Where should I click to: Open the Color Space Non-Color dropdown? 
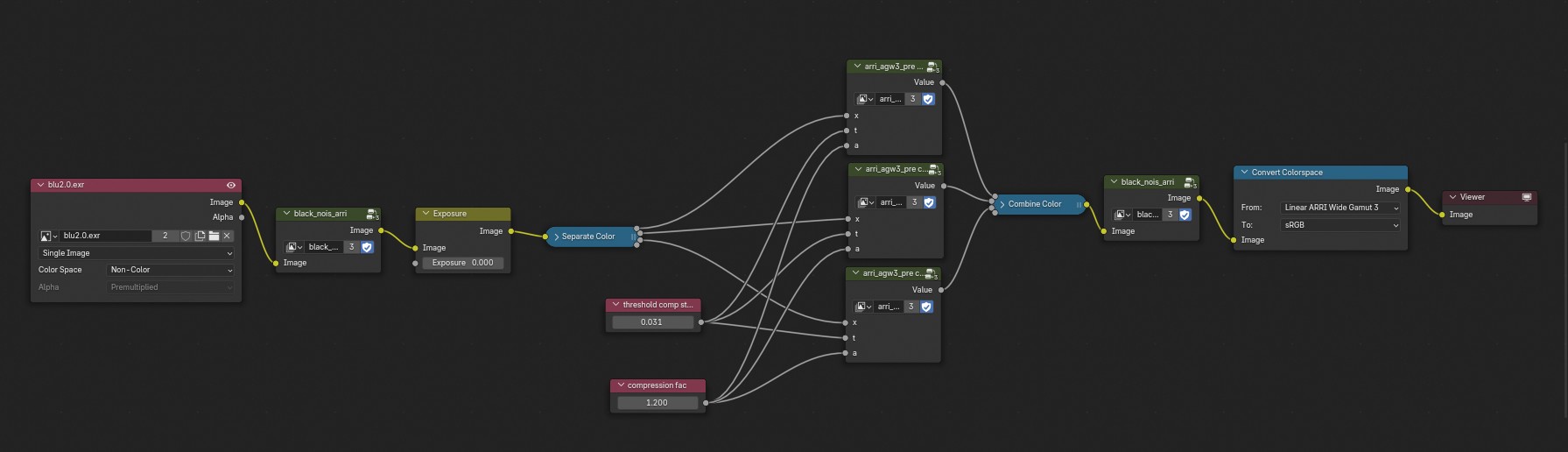point(171,270)
